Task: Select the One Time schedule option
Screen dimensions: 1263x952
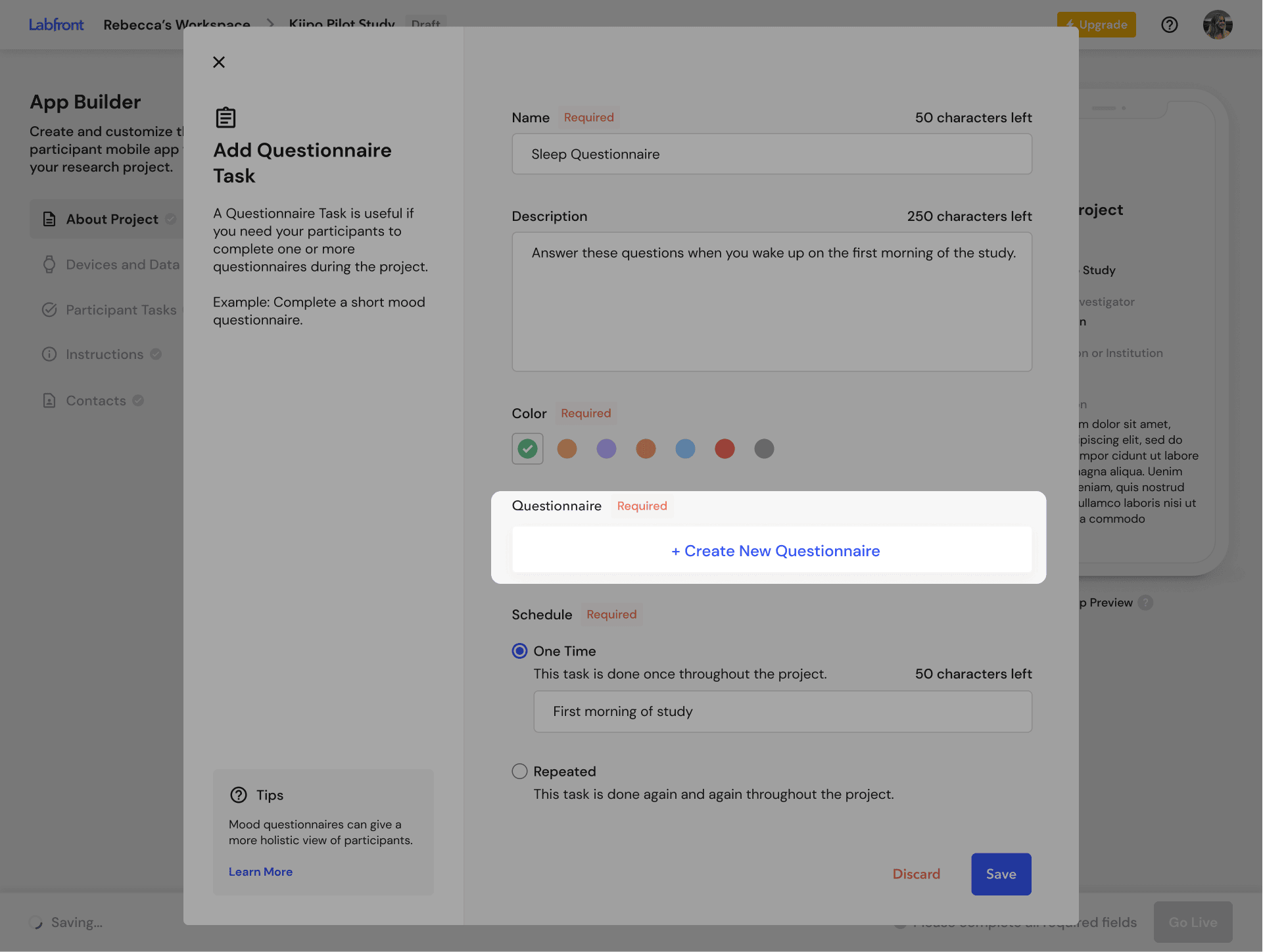Action: point(519,651)
